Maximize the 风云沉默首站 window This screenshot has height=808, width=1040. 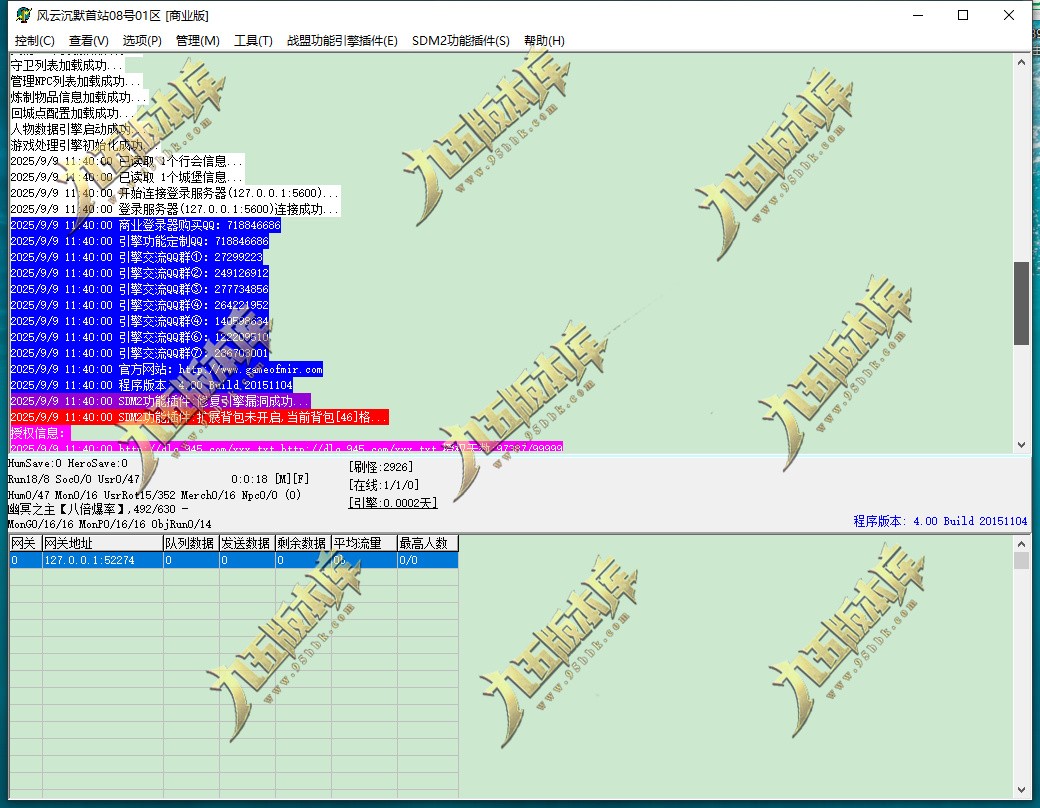click(963, 15)
